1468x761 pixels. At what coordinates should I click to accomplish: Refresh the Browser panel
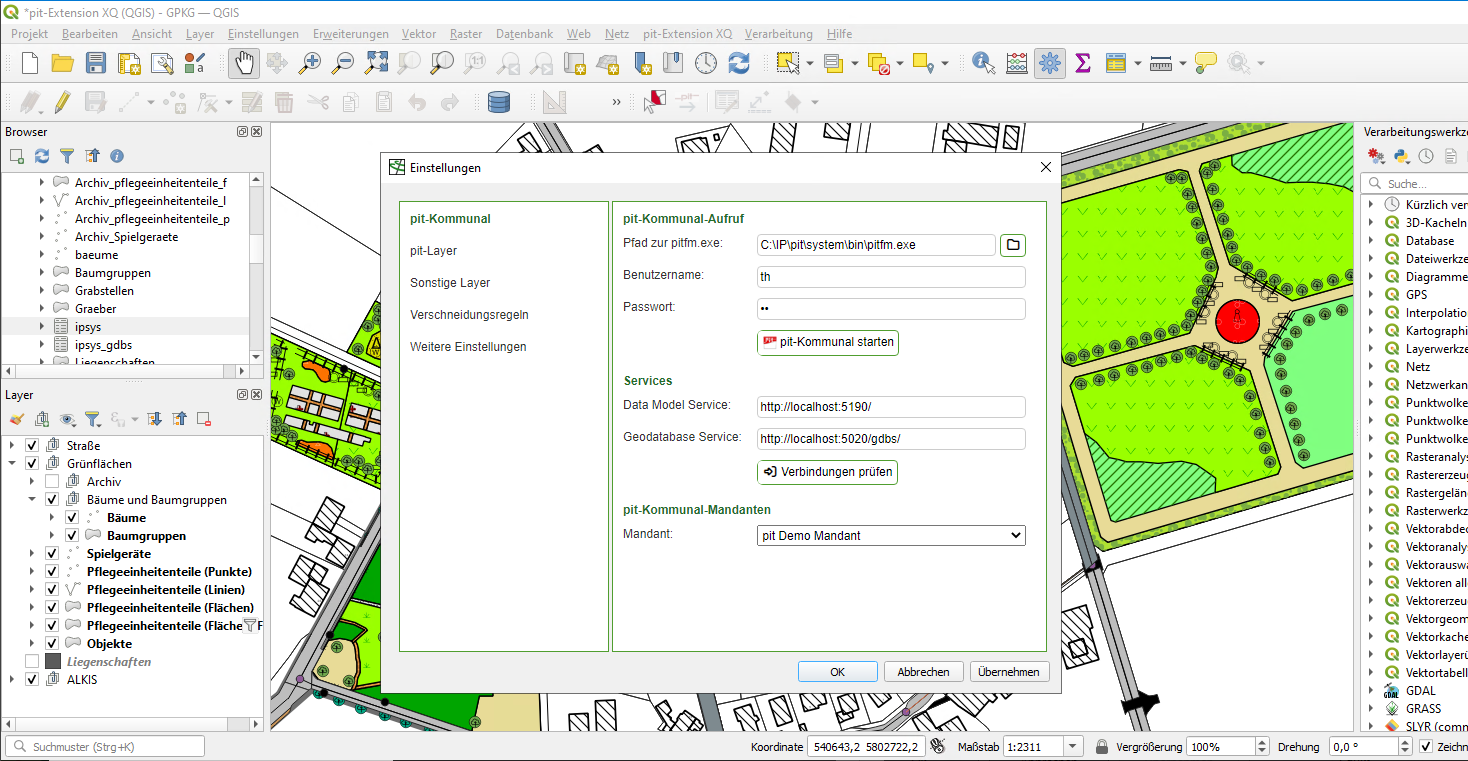40,156
